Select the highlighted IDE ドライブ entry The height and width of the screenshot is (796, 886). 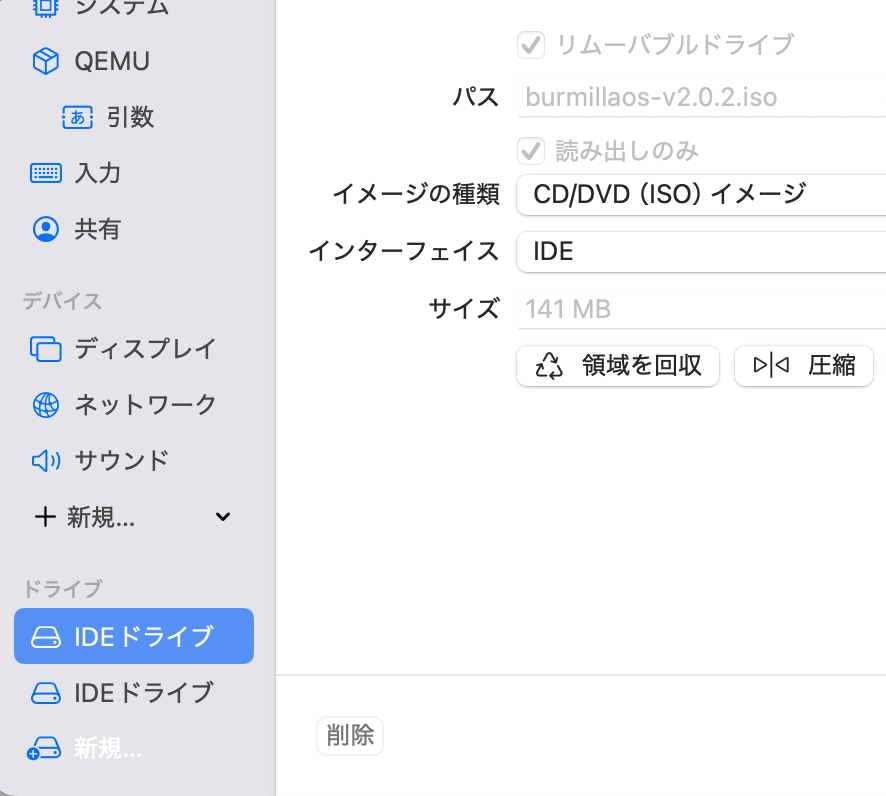click(x=134, y=636)
